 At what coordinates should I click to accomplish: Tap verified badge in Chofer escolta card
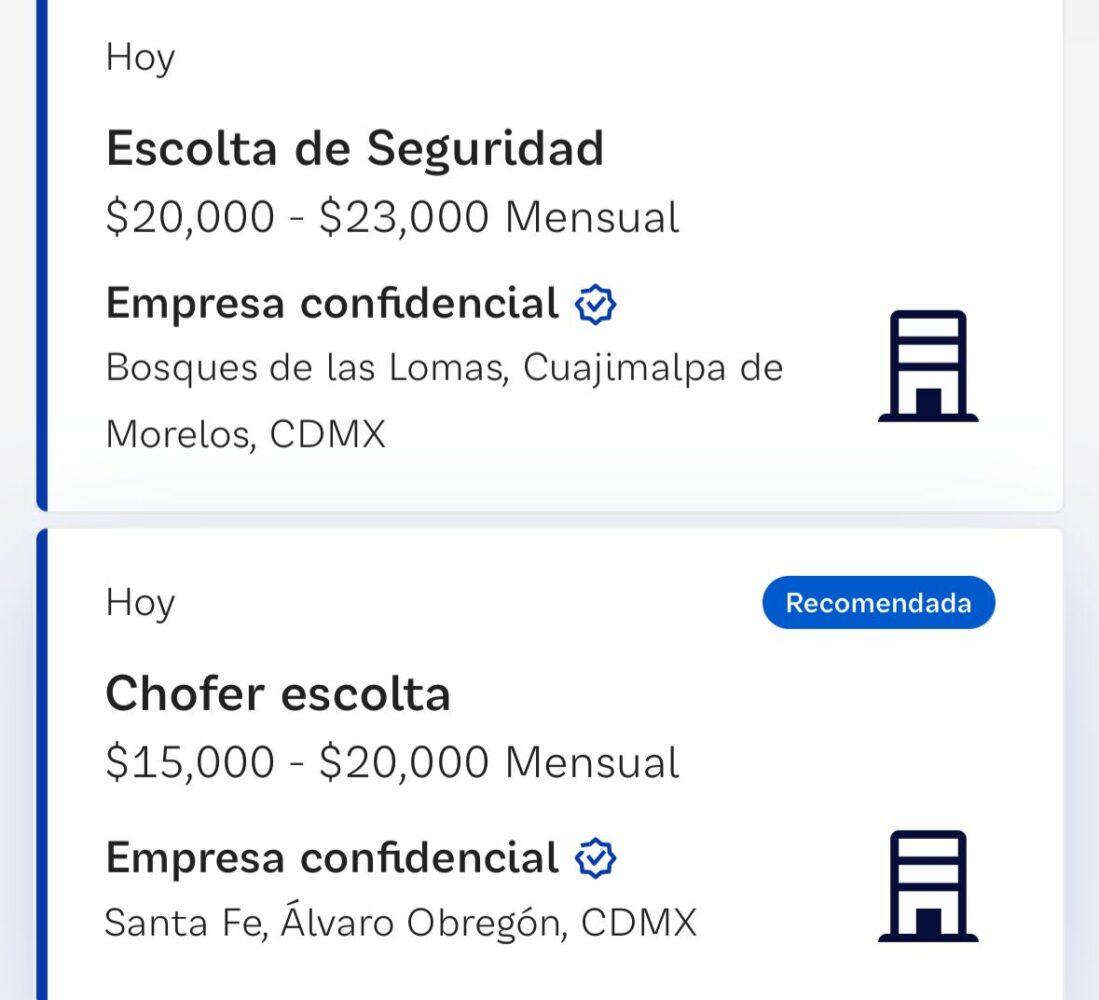pos(596,859)
